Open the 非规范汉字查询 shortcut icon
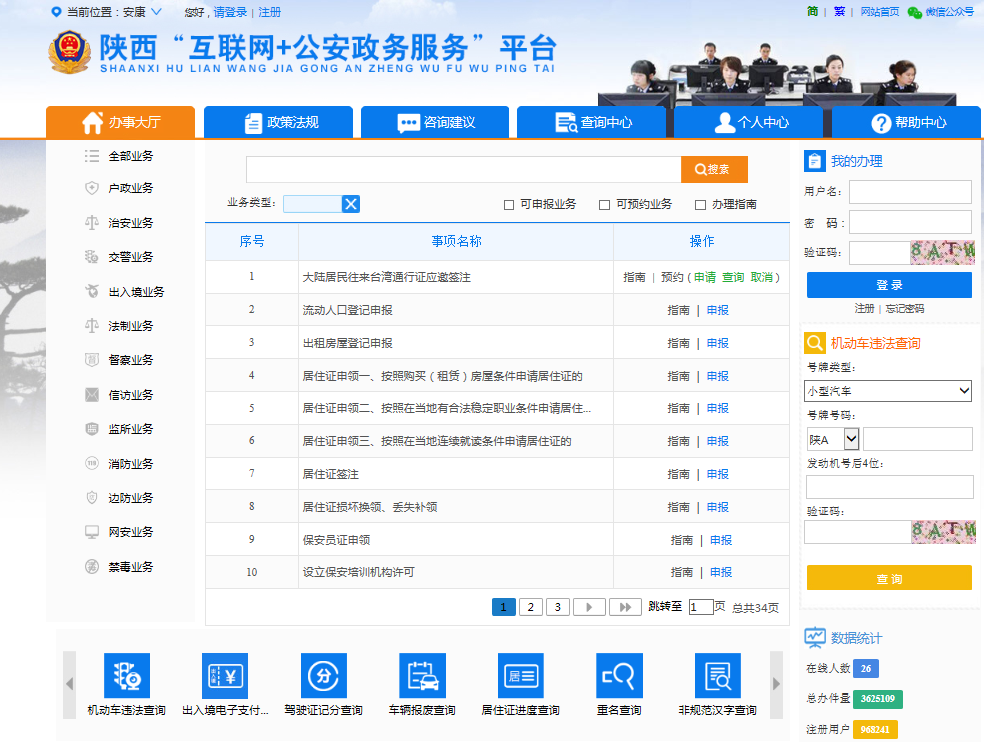Image resolution: width=984 pixels, height=742 pixels. [718, 675]
